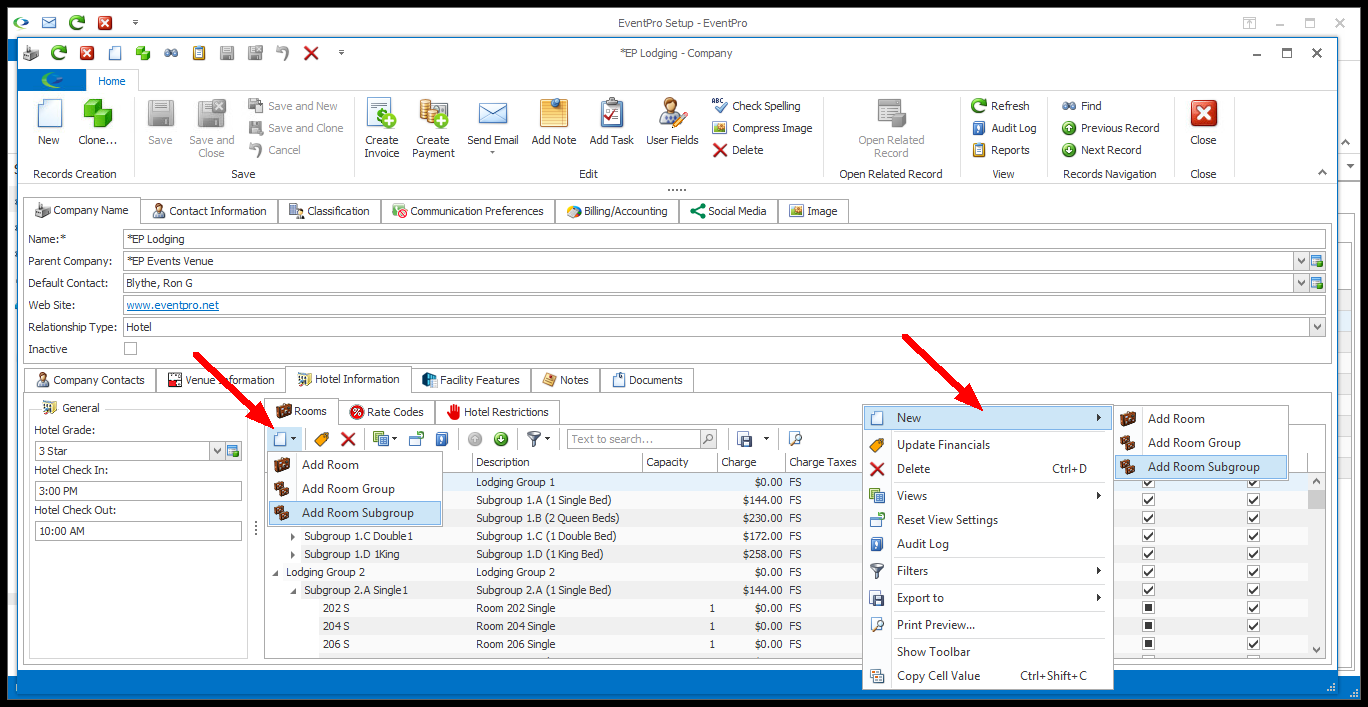Go to Previous Record
Viewport: 1368px width, 707px height.
(x=1110, y=128)
